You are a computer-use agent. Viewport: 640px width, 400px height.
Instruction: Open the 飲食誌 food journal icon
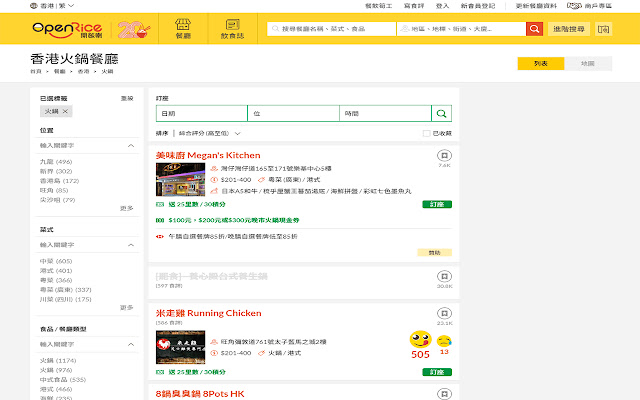230,29
